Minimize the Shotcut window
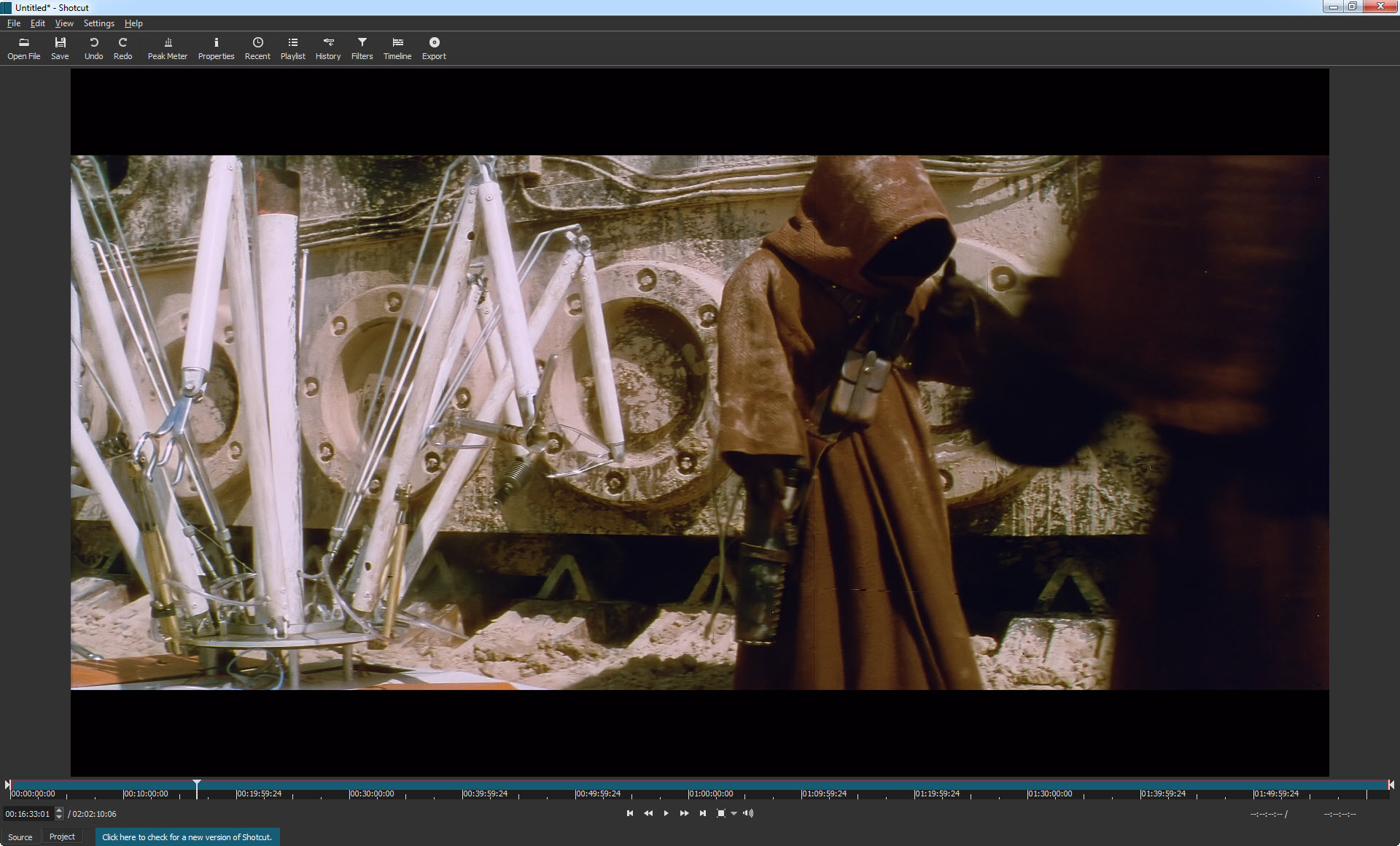This screenshot has height=846, width=1400. tap(1333, 7)
